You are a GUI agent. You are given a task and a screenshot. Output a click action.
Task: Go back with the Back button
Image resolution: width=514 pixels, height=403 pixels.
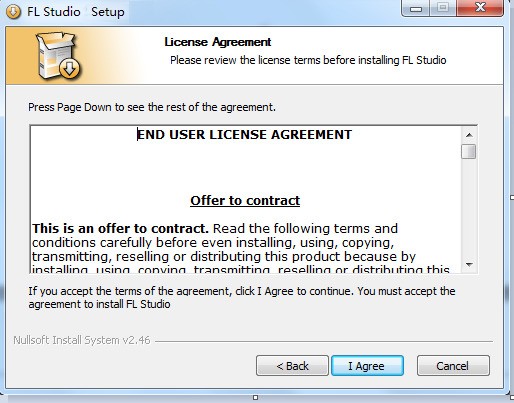(x=292, y=366)
